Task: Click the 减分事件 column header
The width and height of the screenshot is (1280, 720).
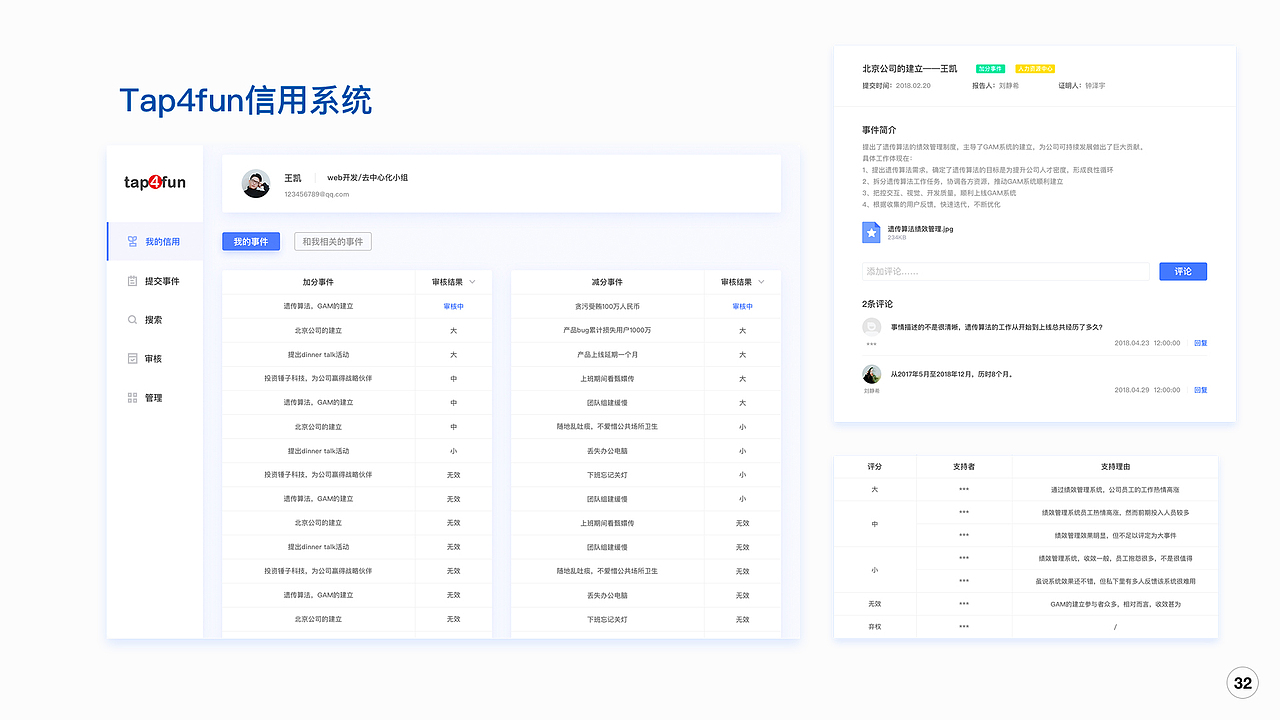Action: click(x=607, y=282)
